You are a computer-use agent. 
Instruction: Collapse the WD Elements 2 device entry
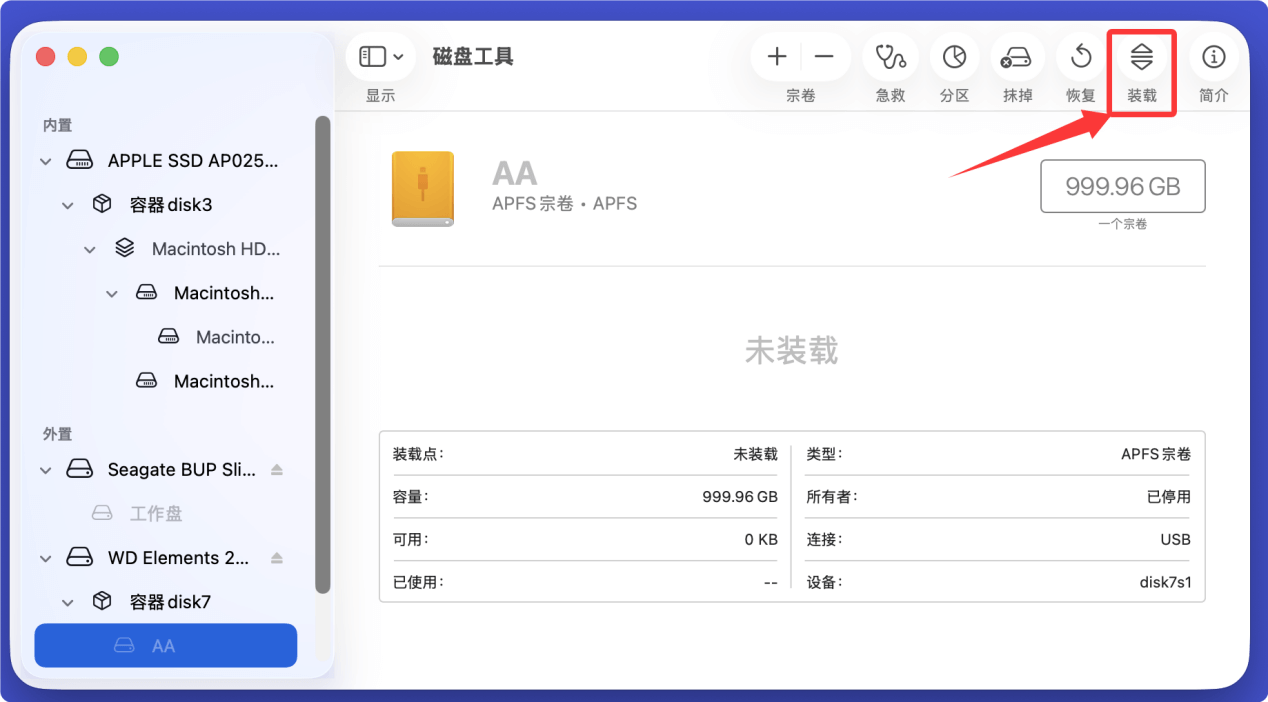point(45,557)
